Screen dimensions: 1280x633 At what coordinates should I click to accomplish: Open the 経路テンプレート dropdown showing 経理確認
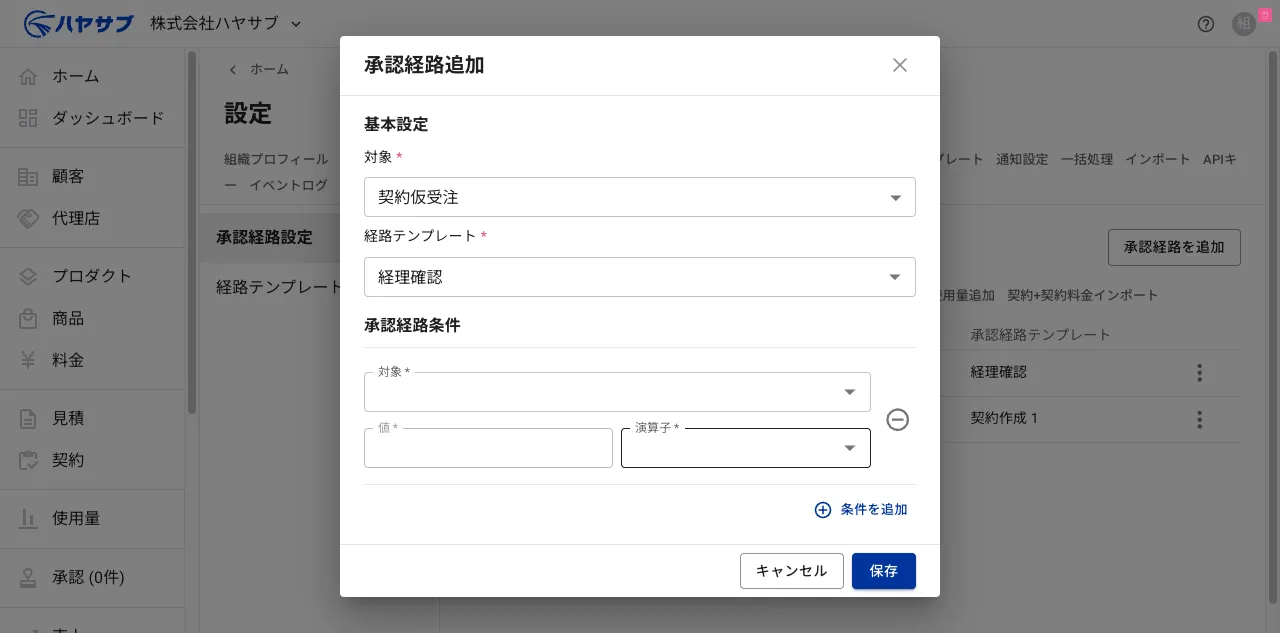tap(640, 277)
